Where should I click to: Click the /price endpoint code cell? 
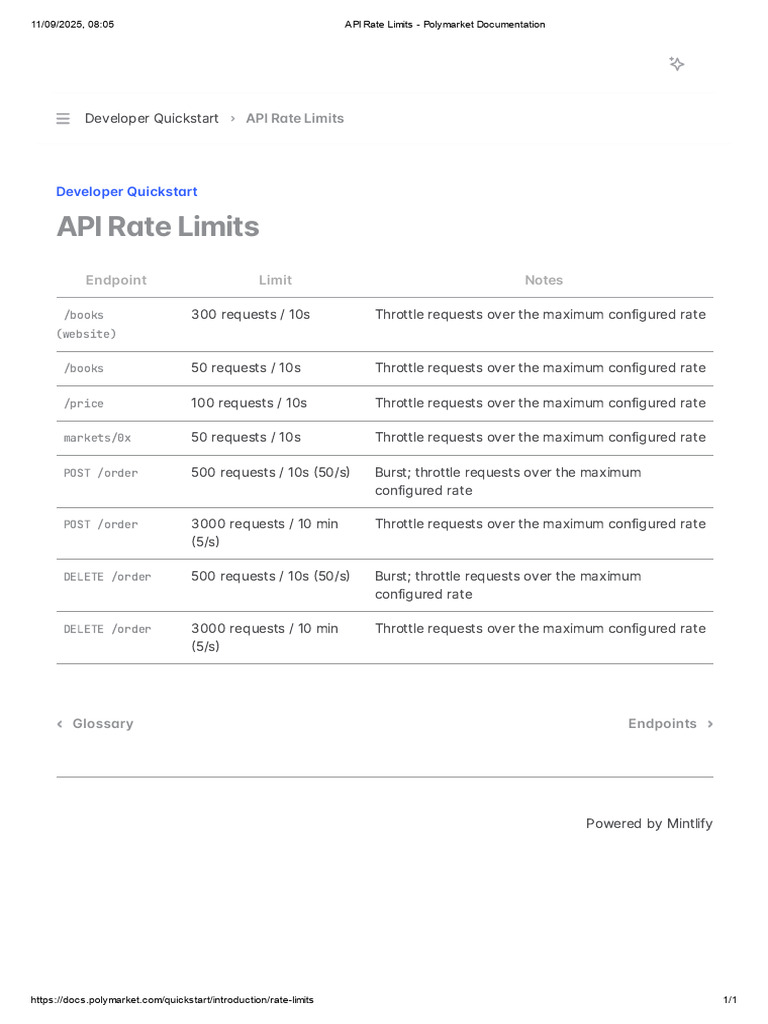(84, 404)
